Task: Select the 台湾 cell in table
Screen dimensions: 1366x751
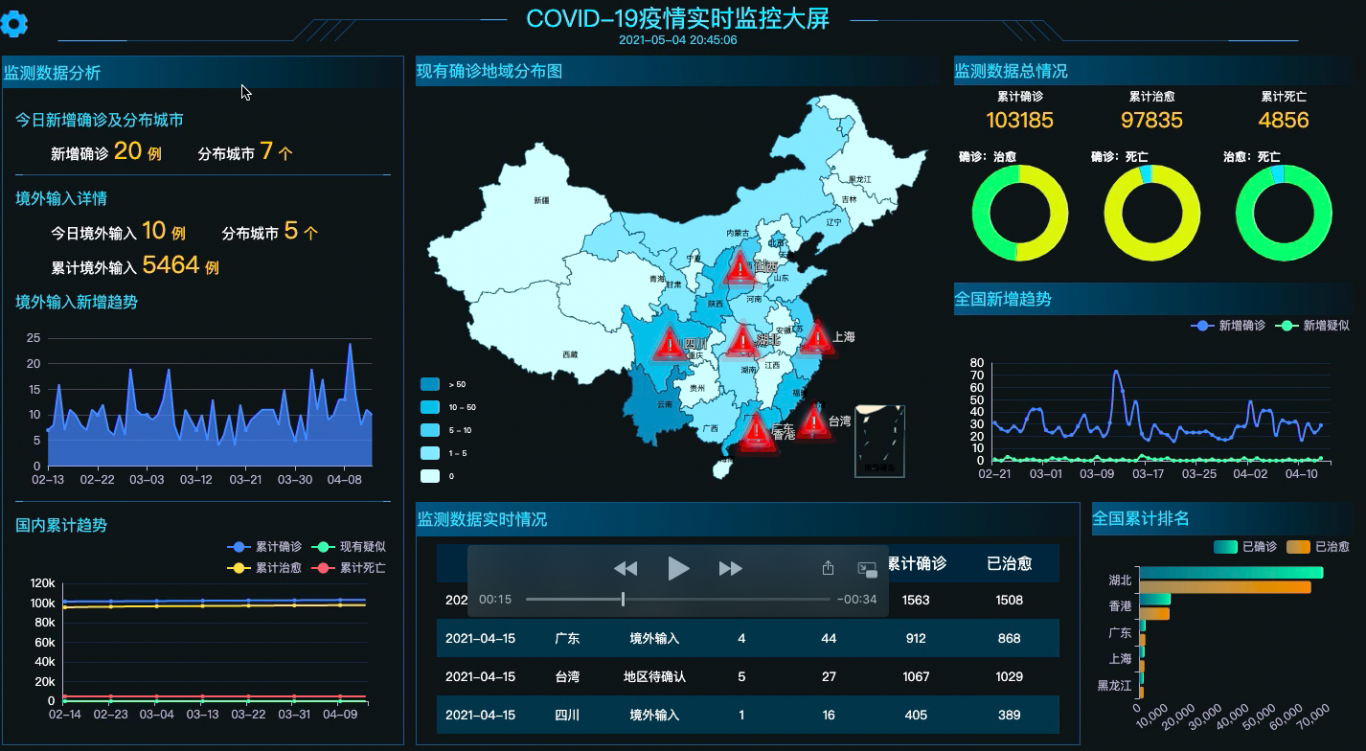Action: 567,677
